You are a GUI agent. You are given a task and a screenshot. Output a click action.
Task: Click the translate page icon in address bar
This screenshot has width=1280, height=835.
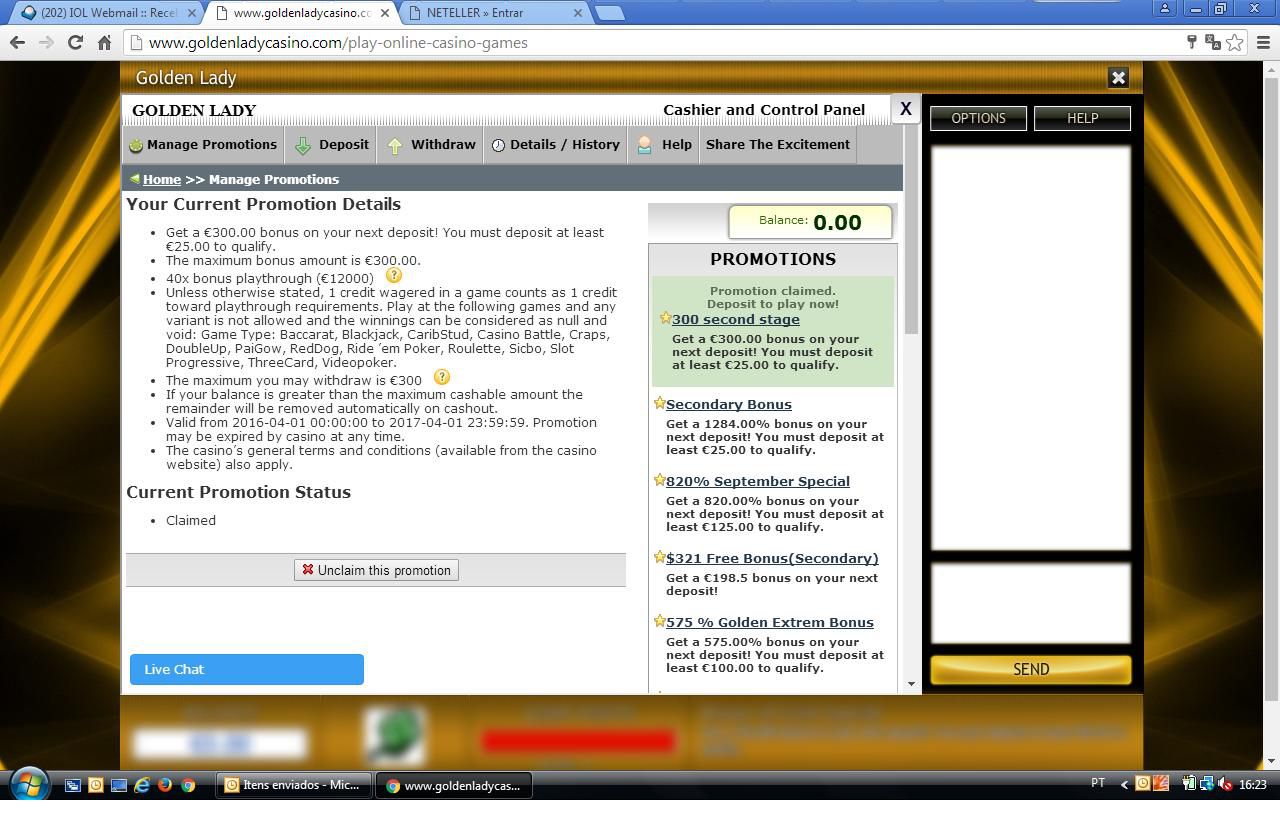(1213, 42)
